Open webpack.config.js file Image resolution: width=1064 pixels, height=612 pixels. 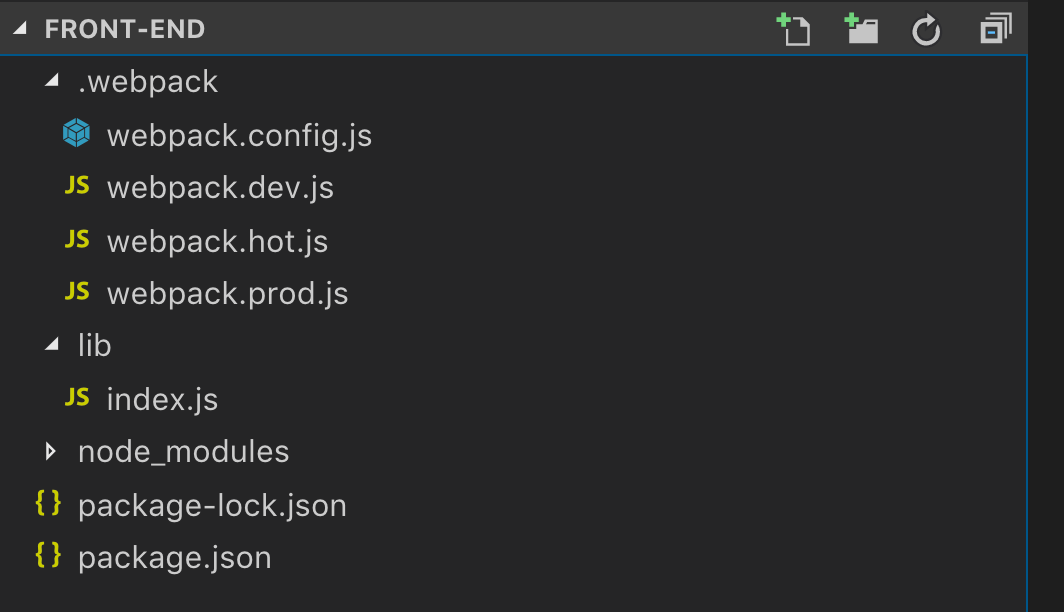(x=239, y=135)
